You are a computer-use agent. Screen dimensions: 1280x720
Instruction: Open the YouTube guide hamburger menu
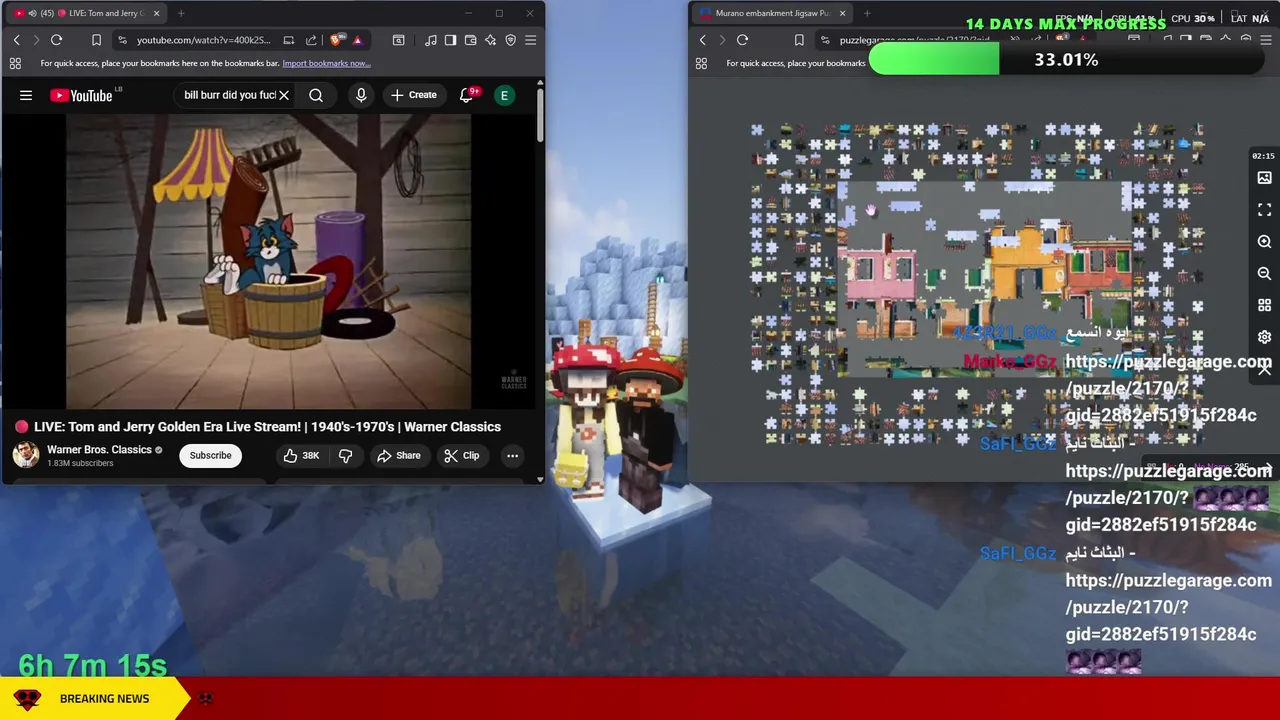click(26, 95)
